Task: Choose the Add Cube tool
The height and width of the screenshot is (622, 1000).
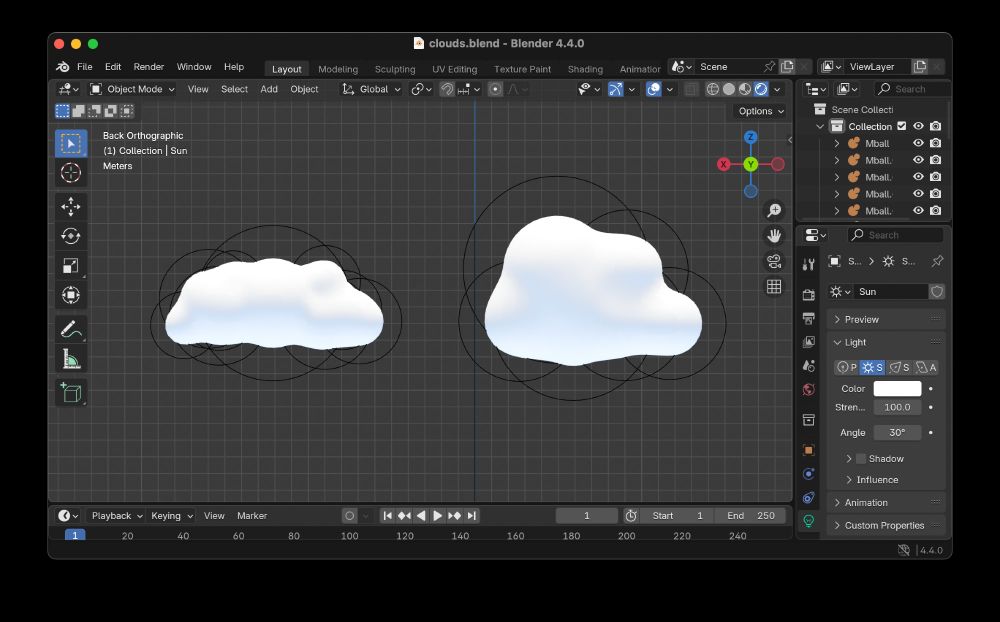Action: pos(71,392)
